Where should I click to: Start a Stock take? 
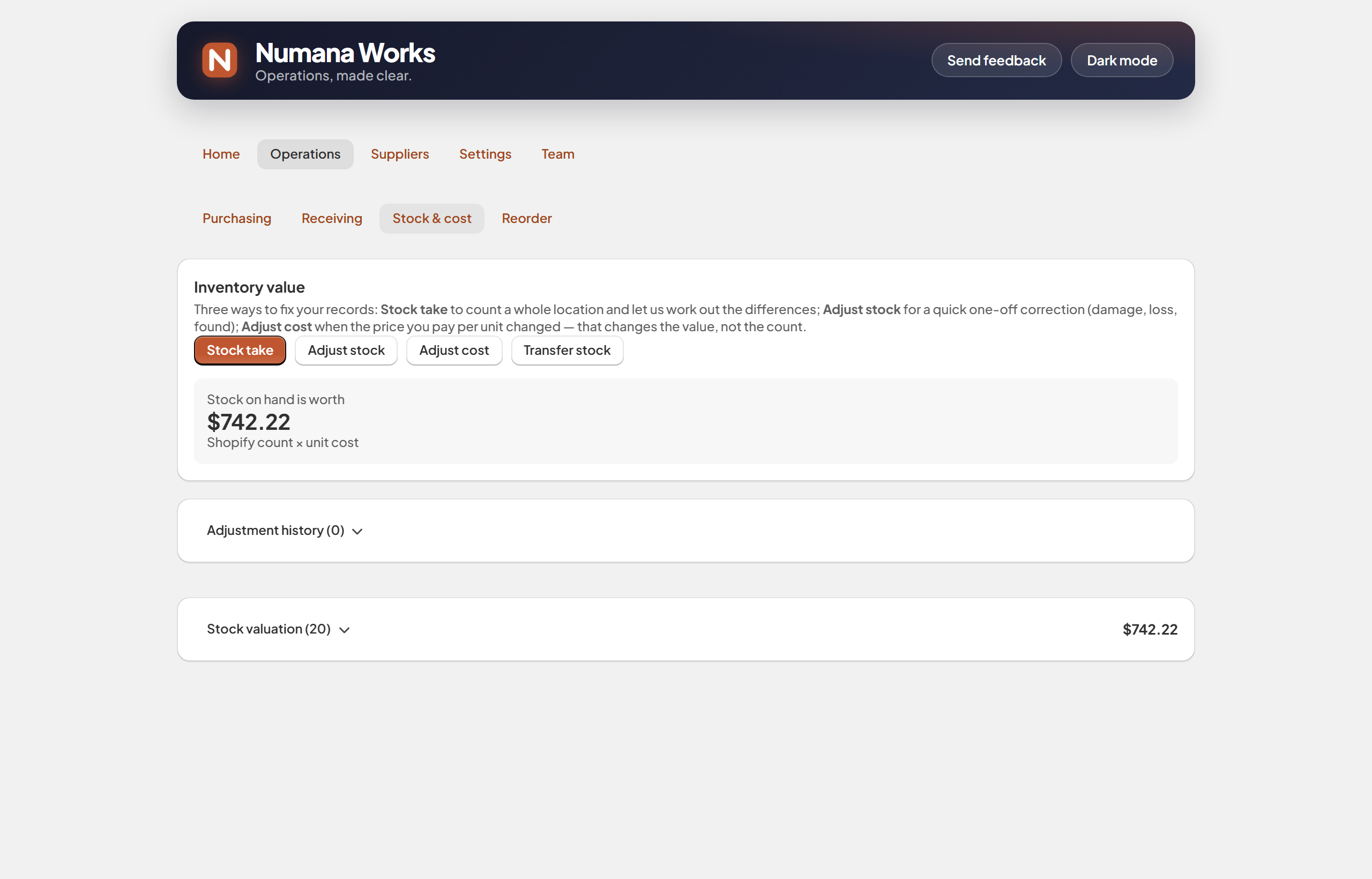(x=240, y=351)
